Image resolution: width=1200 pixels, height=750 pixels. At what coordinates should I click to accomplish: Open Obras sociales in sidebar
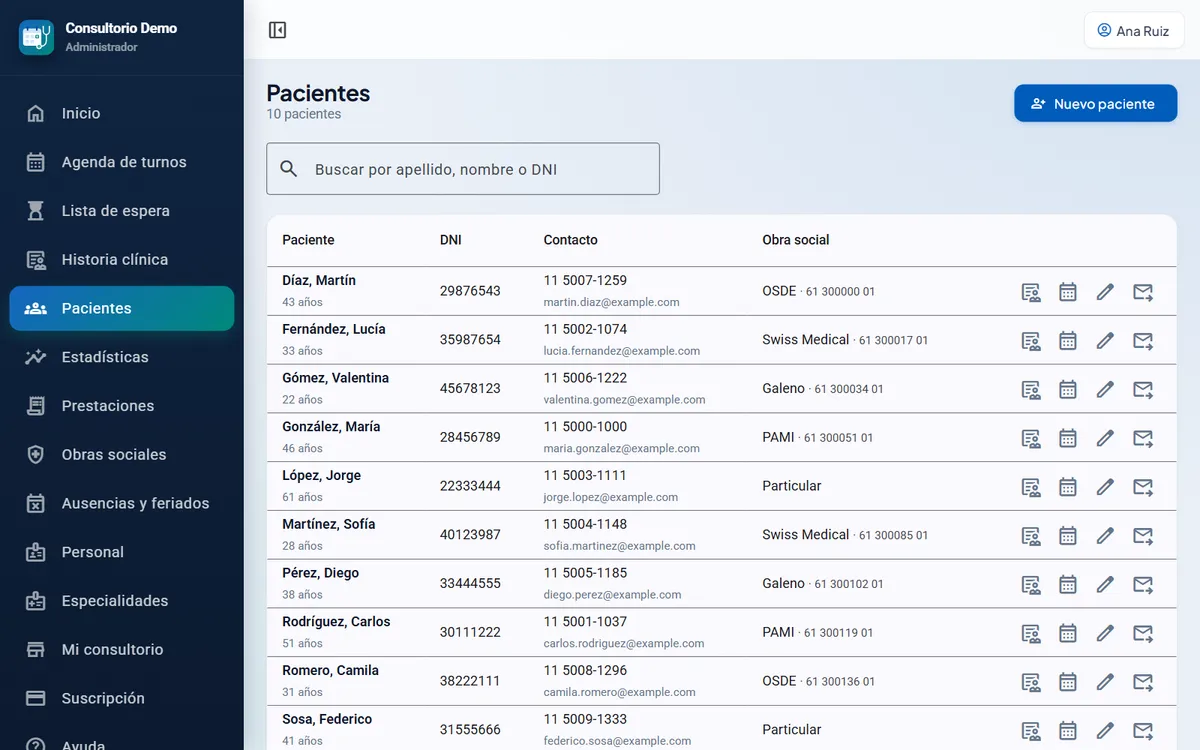(x=122, y=455)
